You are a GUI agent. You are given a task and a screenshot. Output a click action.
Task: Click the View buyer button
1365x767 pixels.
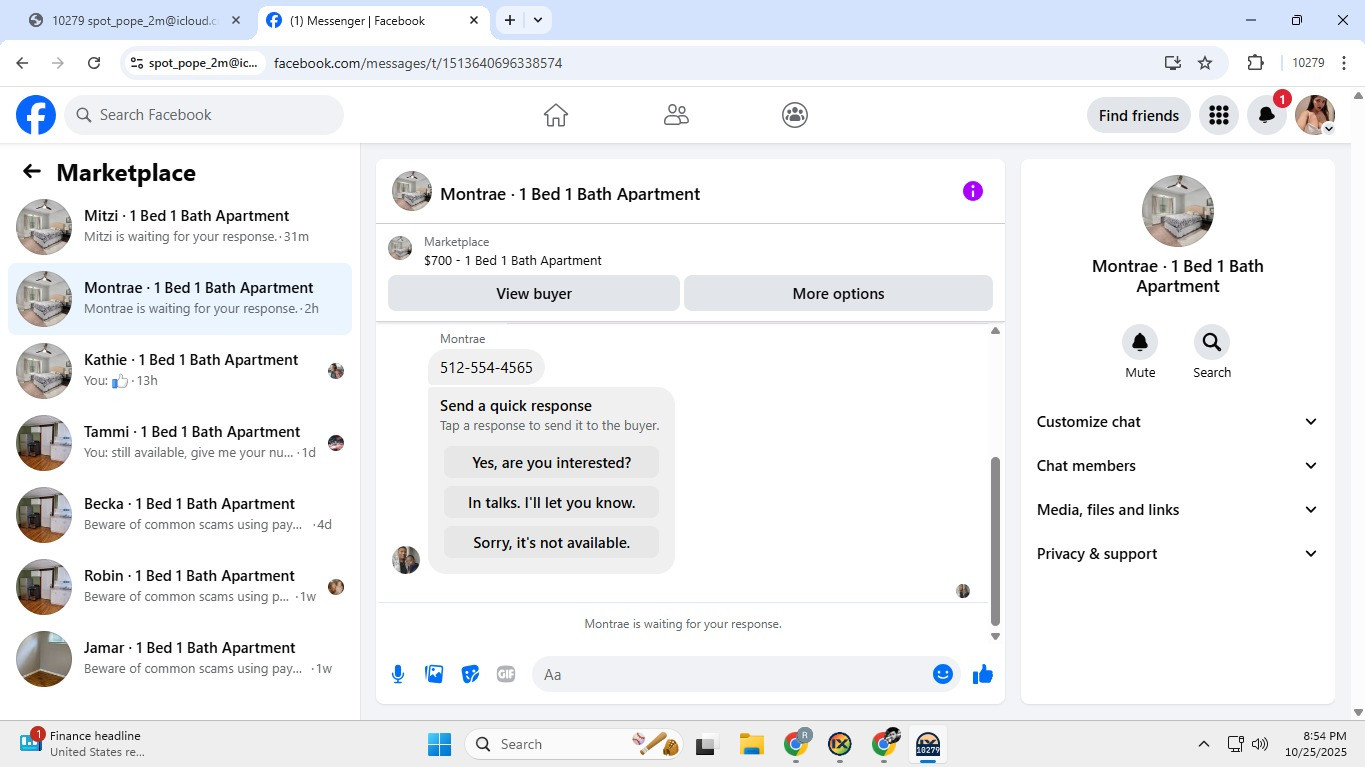(x=534, y=294)
